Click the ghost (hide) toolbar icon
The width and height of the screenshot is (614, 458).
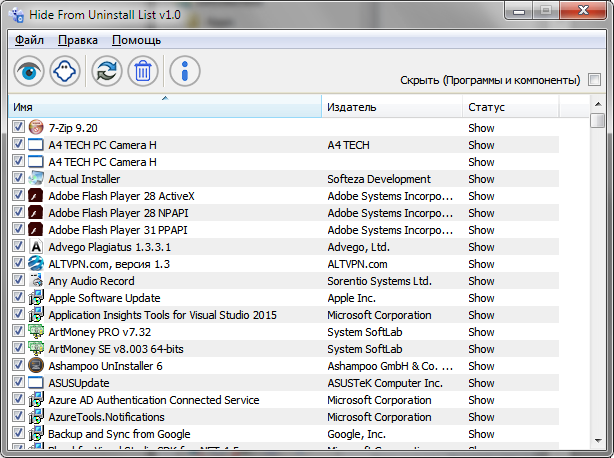pyautogui.click(x=65, y=71)
